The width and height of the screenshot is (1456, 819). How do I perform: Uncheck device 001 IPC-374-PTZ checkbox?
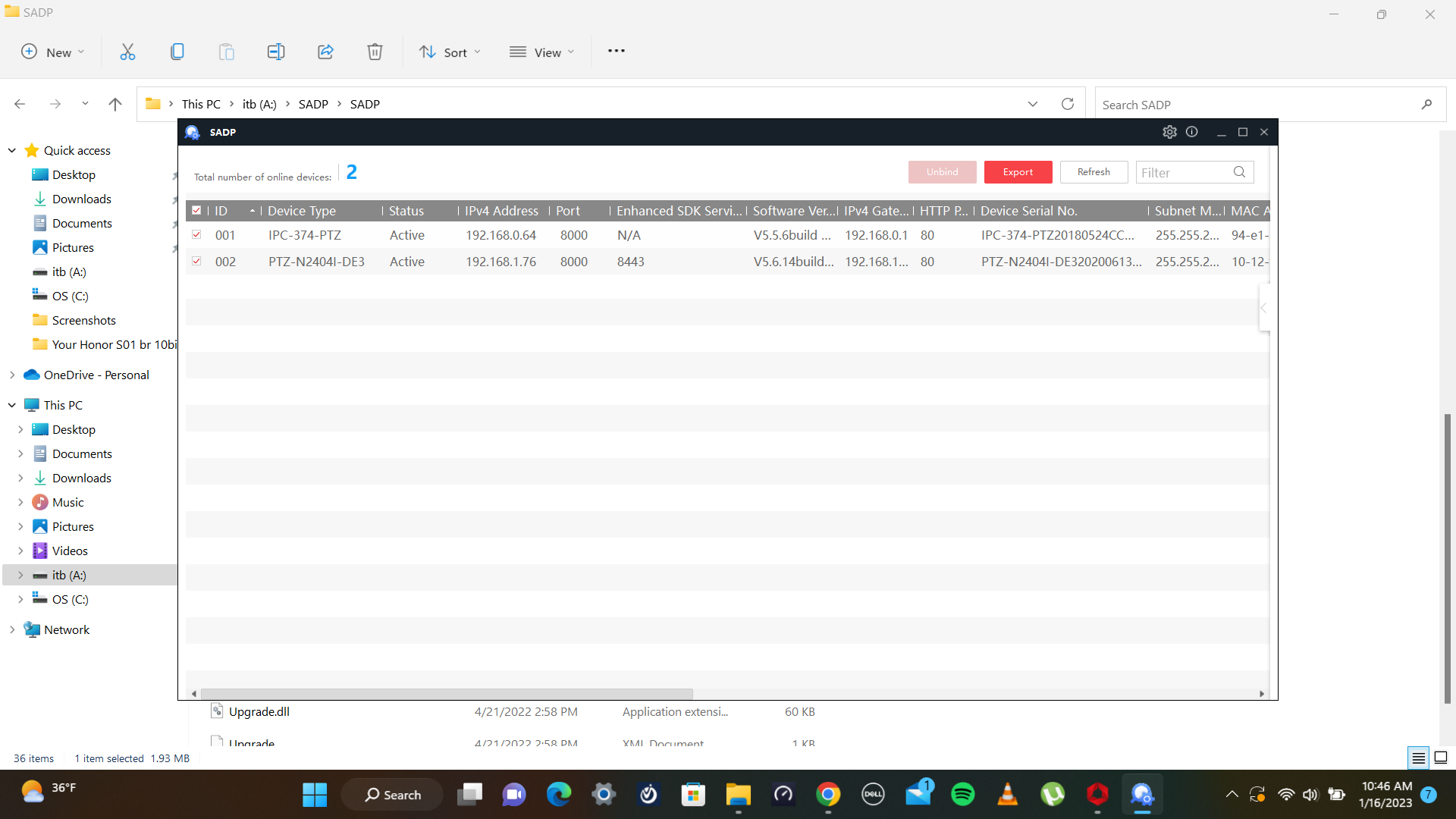[x=196, y=235]
